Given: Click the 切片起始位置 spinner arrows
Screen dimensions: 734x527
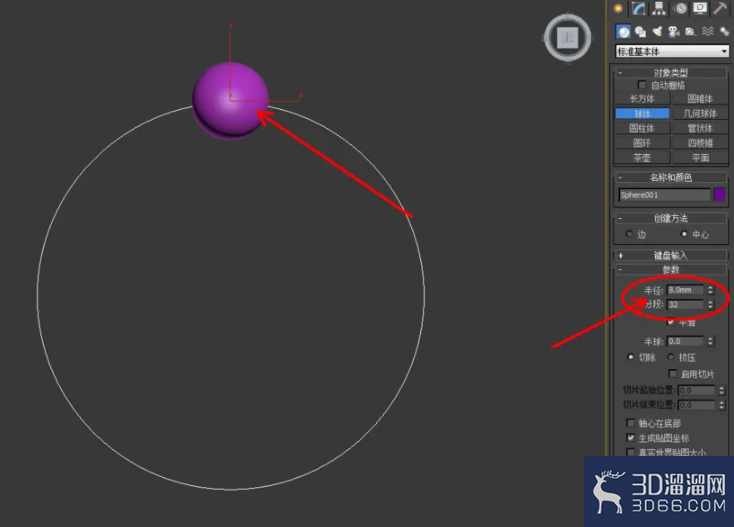Looking at the screenshot, I should [x=722, y=390].
